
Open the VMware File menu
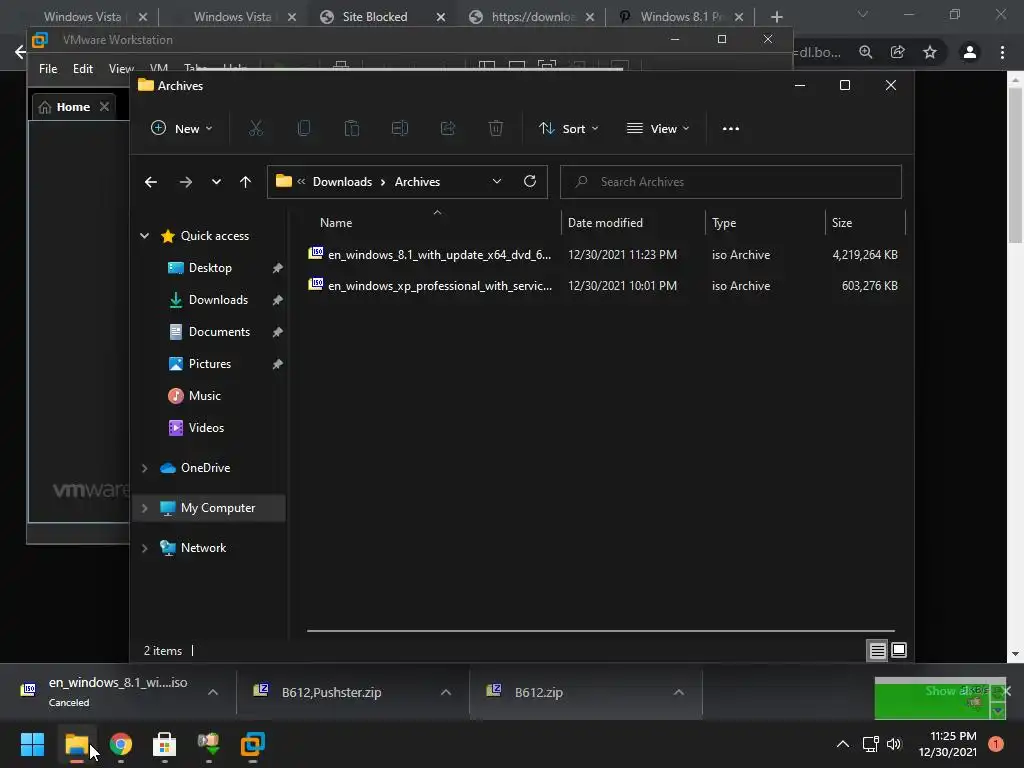[x=48, y=69]
